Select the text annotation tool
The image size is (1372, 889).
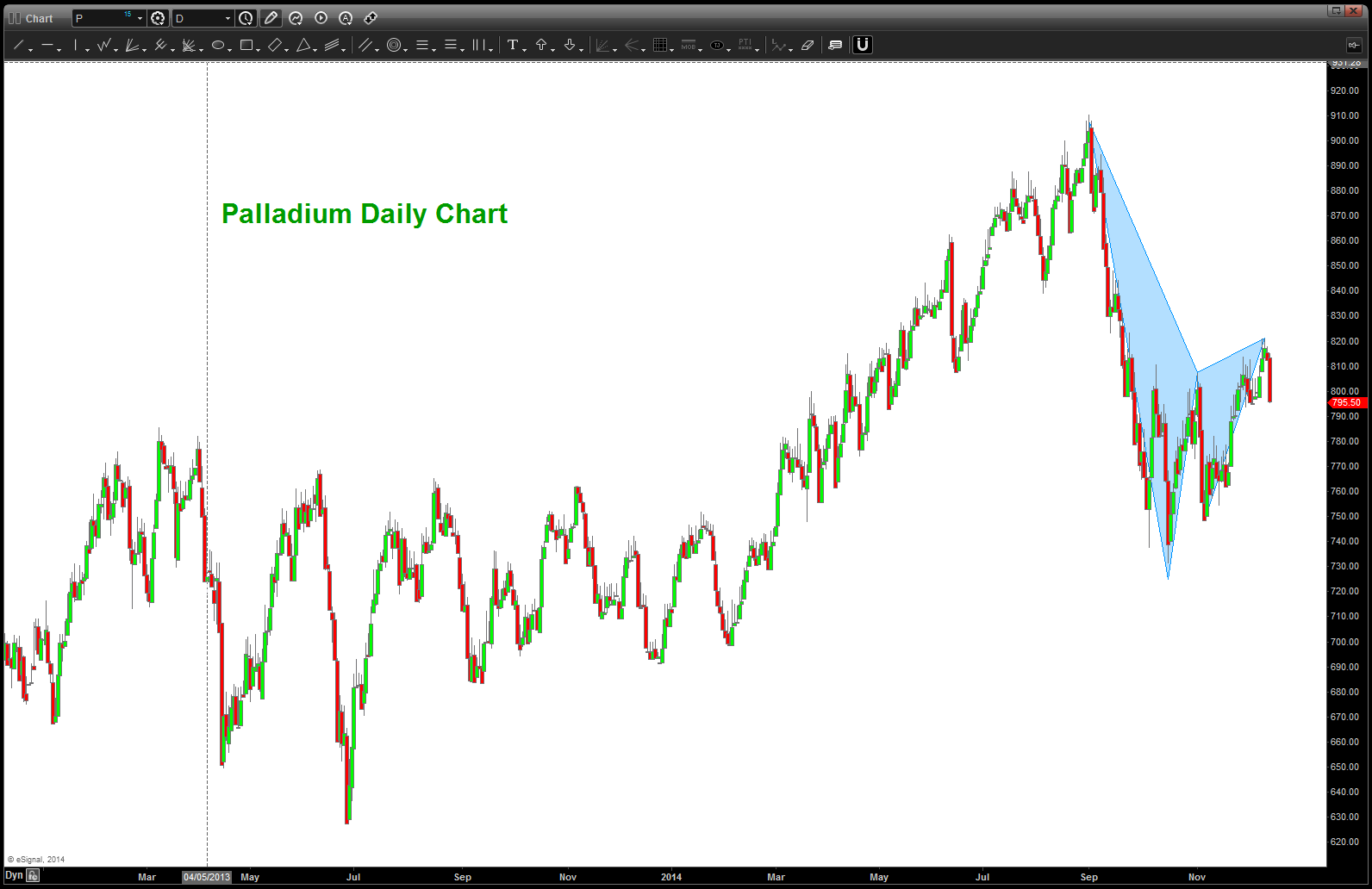[512, 45]
